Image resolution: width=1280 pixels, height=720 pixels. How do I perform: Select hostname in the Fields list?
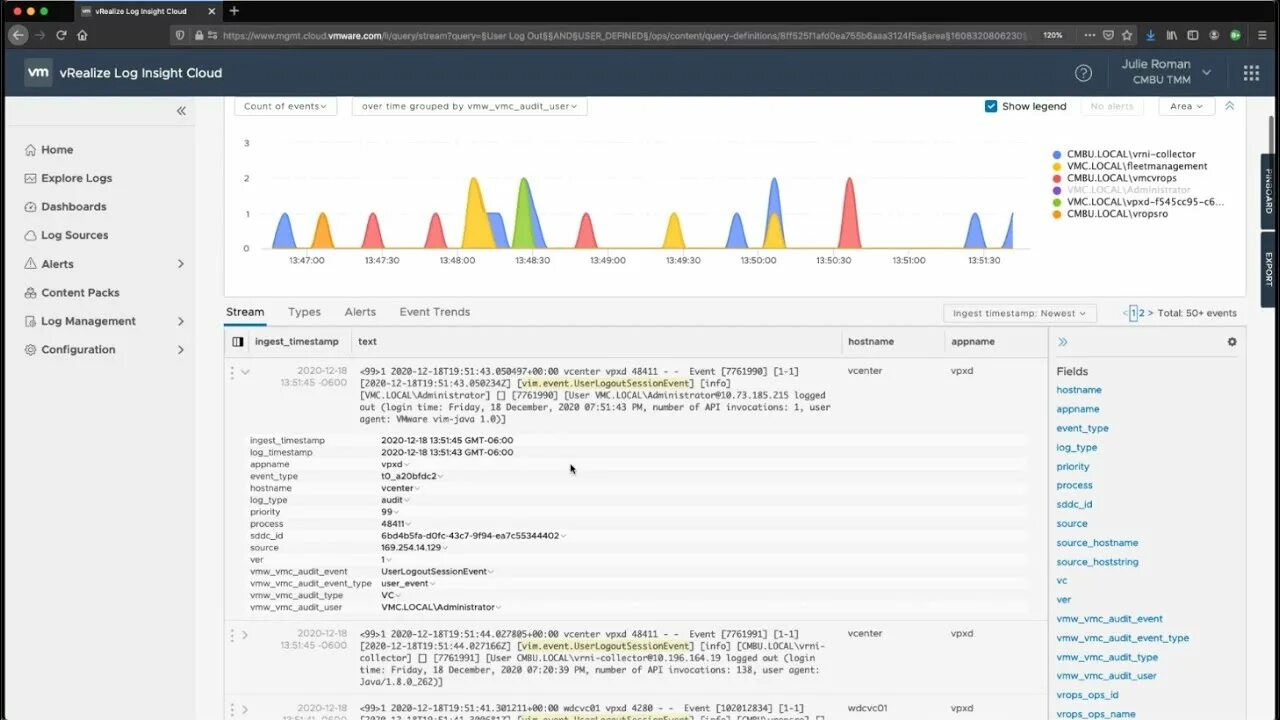pyautogui.click(x=1079, y=390)
